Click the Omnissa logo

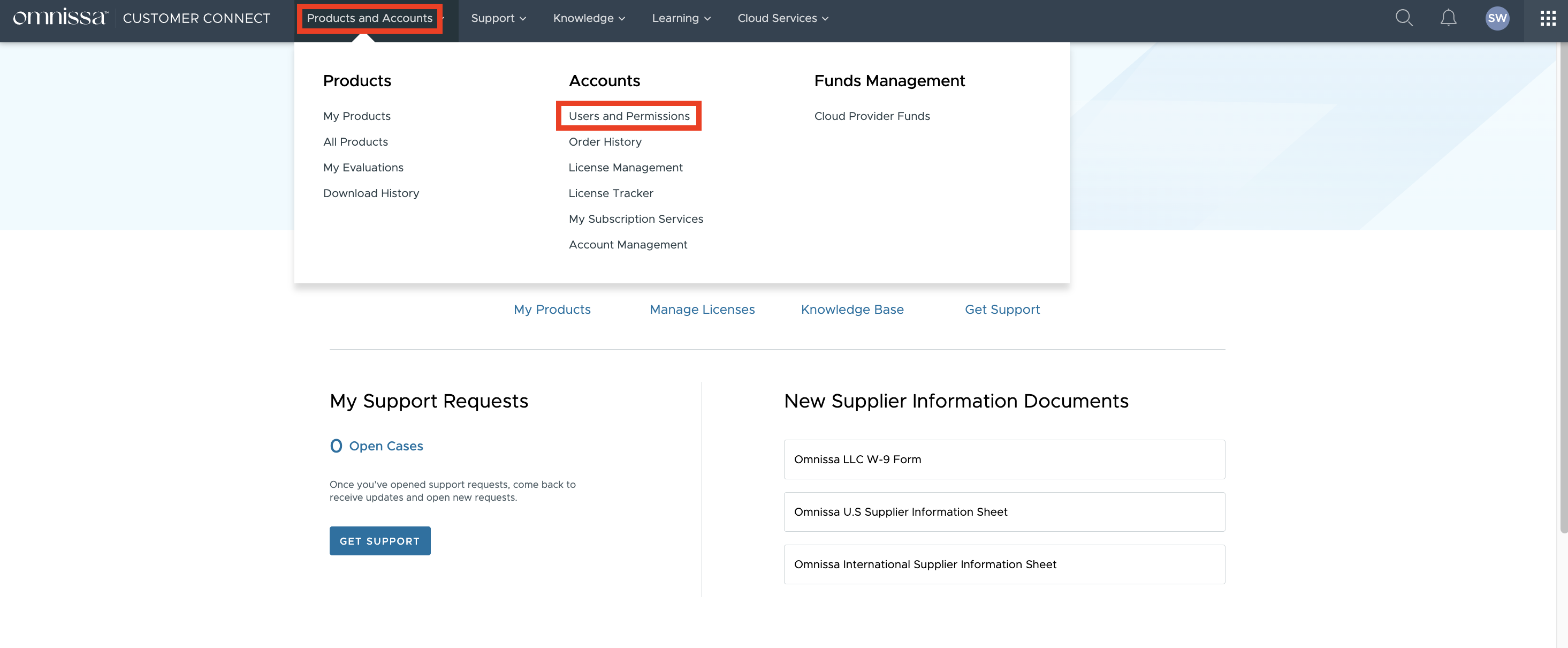tap(60, 18)
